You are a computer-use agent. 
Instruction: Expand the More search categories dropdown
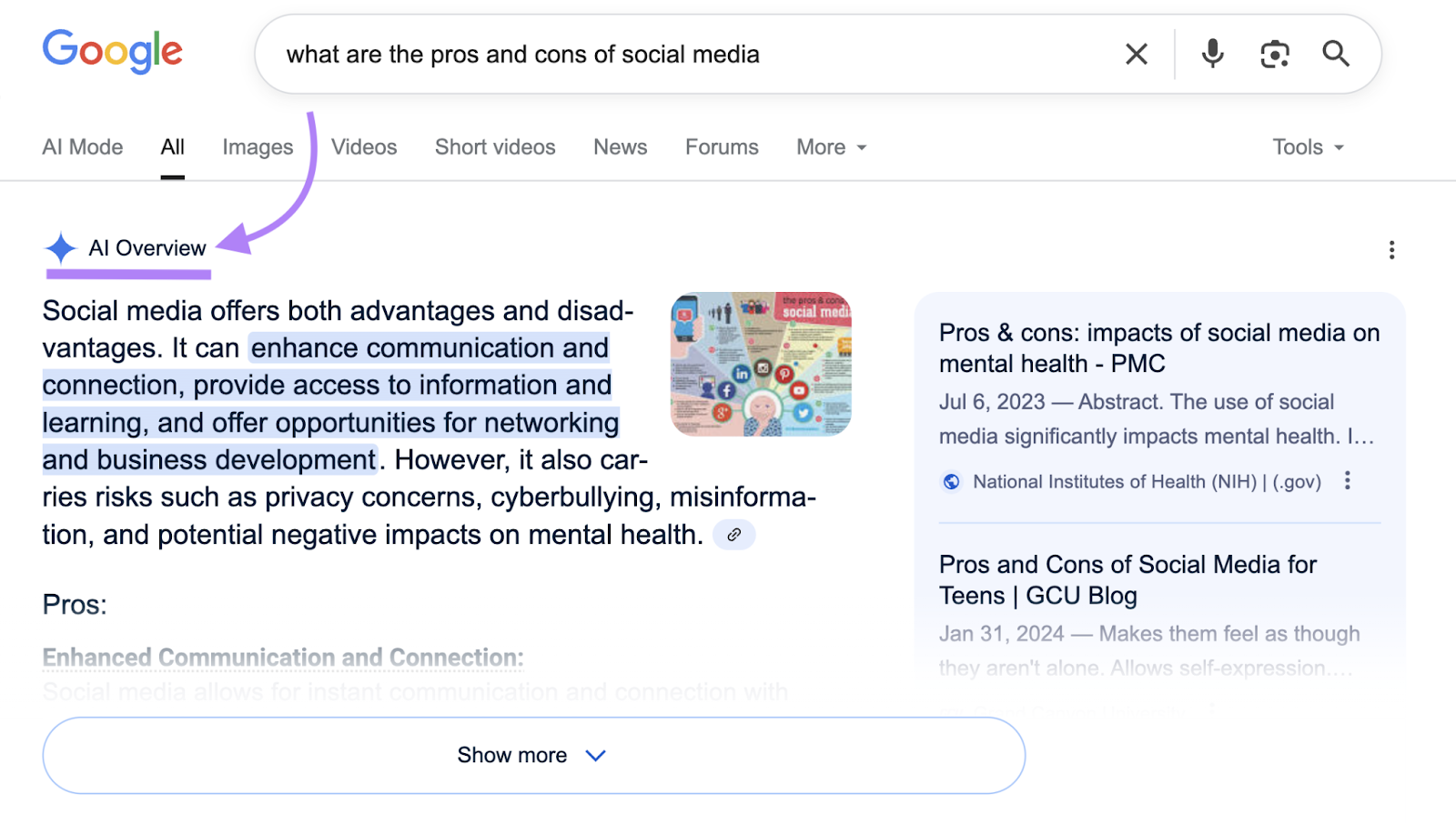click(x=829, y=146)
